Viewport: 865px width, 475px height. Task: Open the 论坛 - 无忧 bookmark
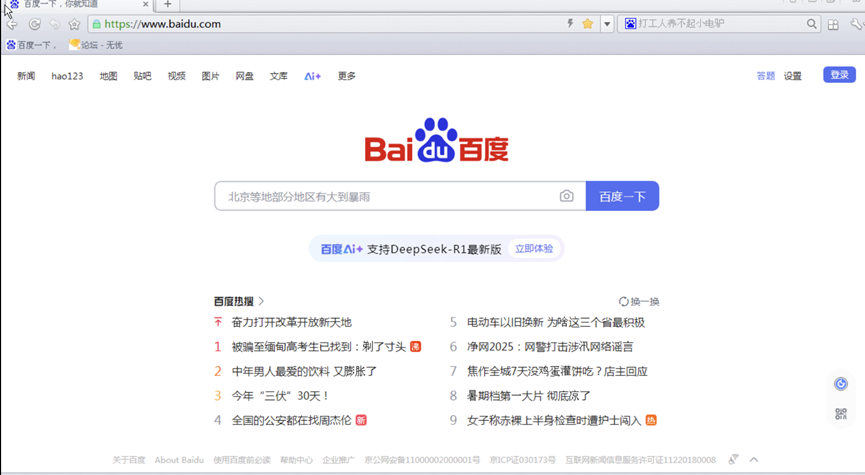click(x=95, y=45)
